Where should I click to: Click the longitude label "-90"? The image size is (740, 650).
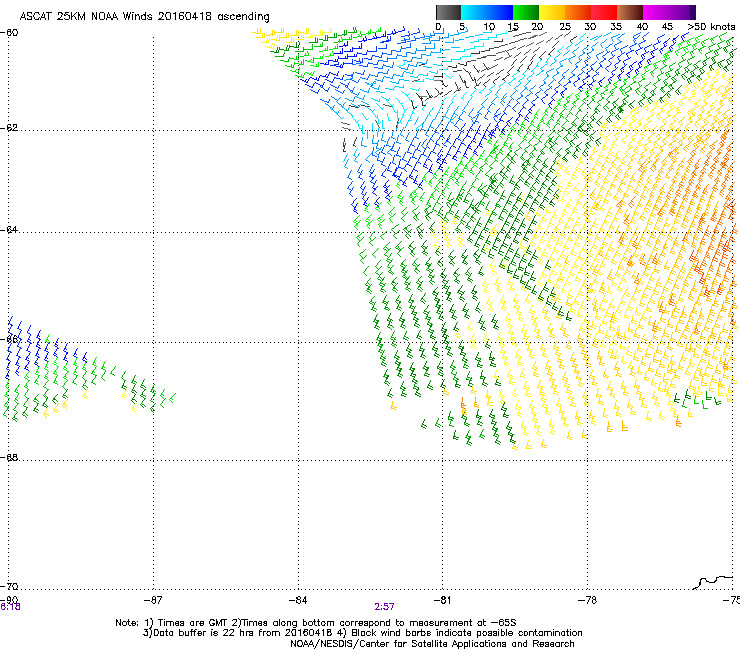(x=9, y=600)
